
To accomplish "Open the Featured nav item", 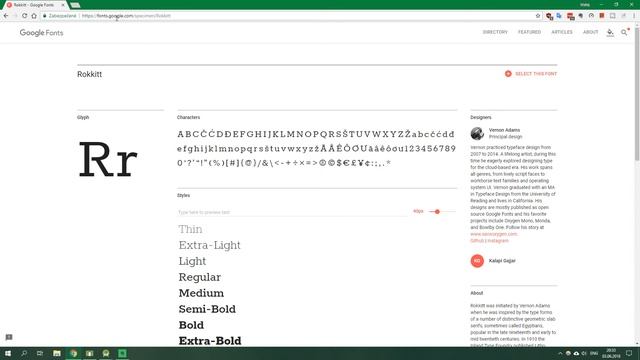I will pyautogui.click(x=529, y=32).
